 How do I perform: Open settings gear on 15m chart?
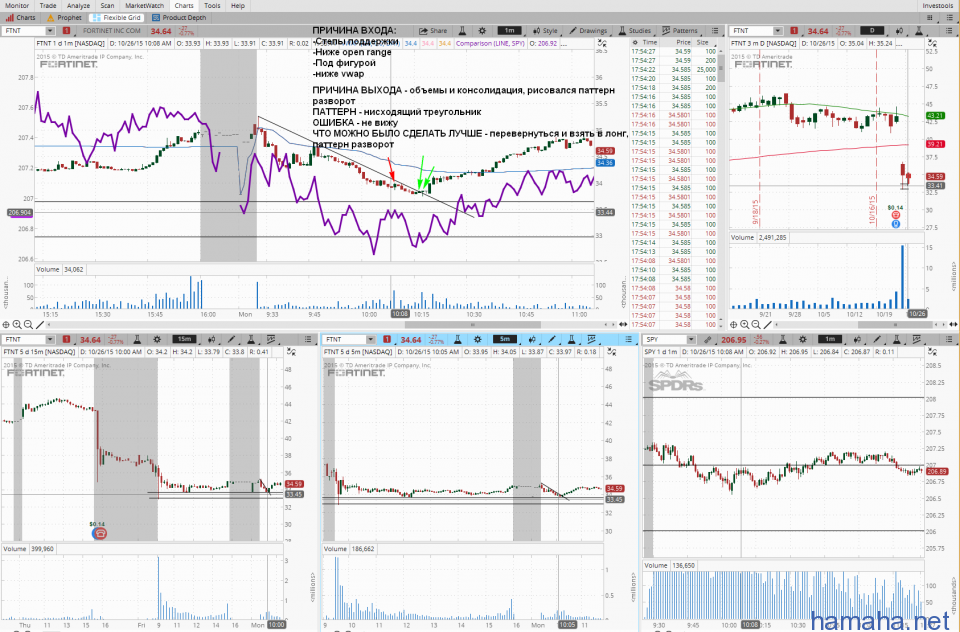[157, 339]
